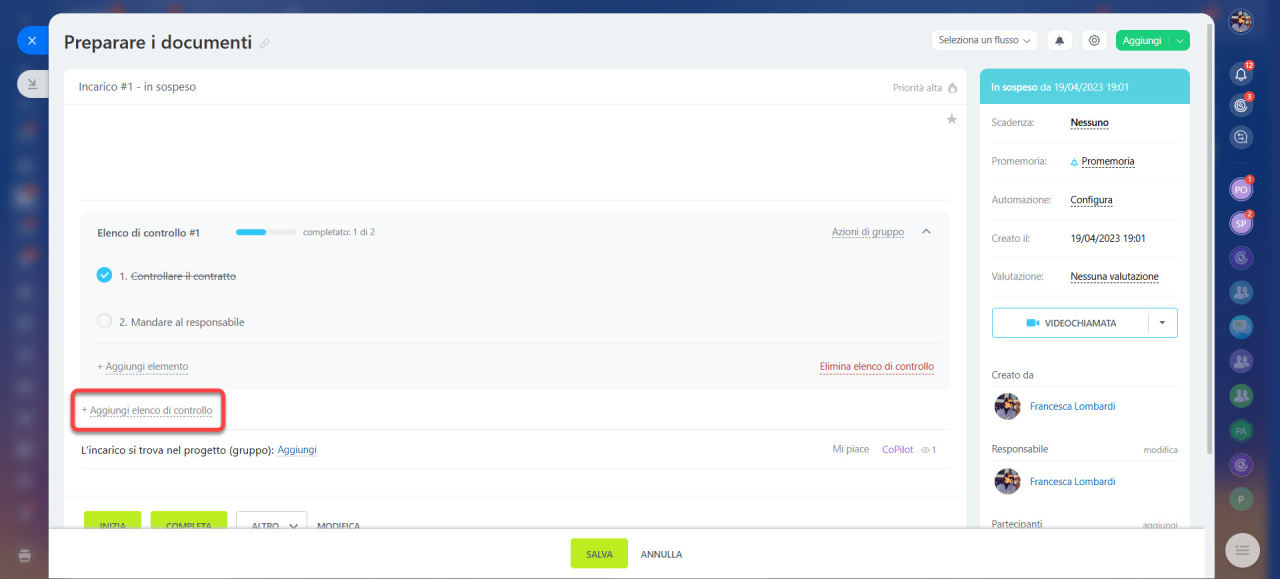Open the gear settings icon in the task header
This screenshot has height=579, width=1280.
pos(1094,40)
